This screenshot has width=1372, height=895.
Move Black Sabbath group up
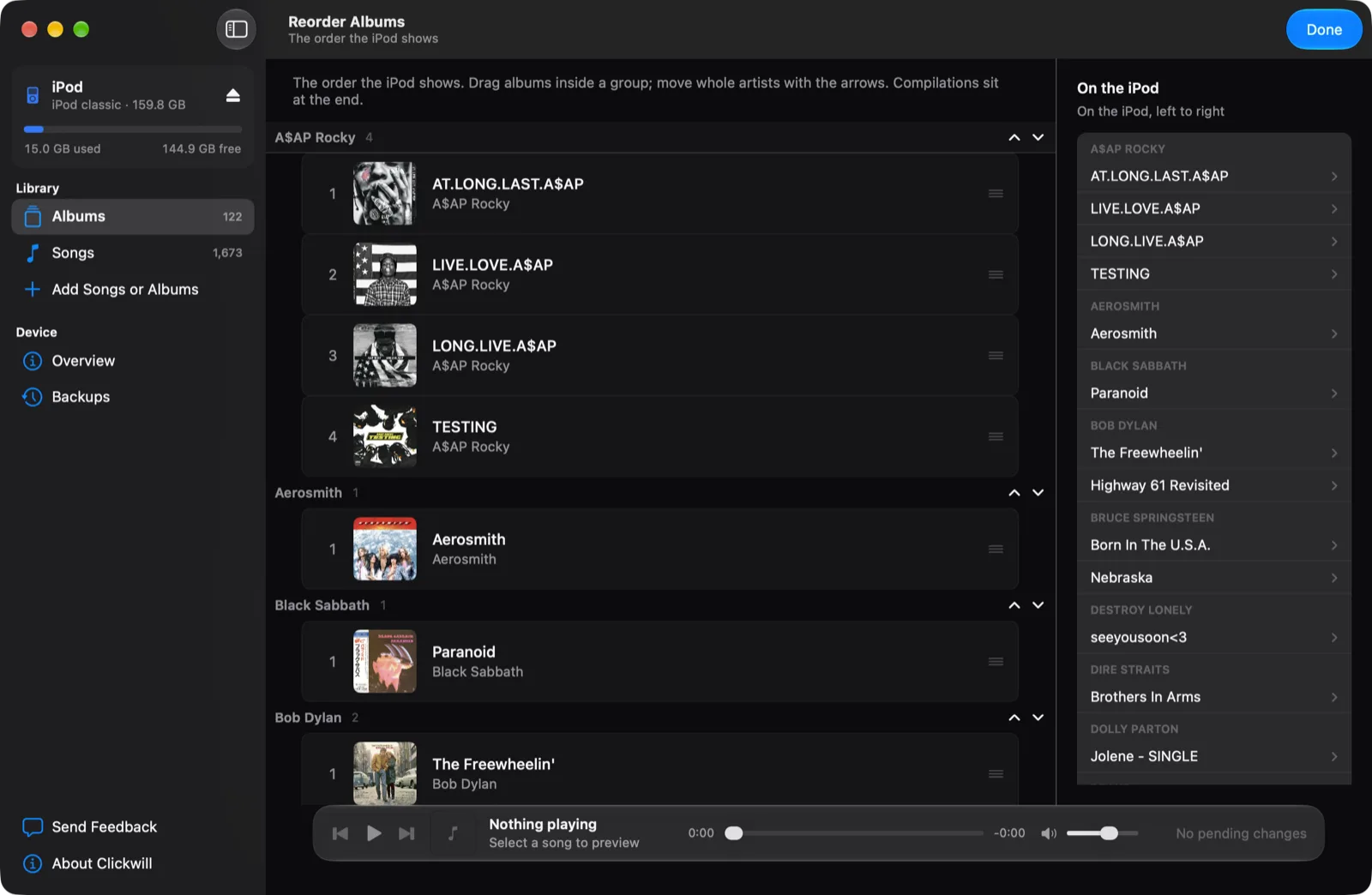click(x=1014, y=605)
